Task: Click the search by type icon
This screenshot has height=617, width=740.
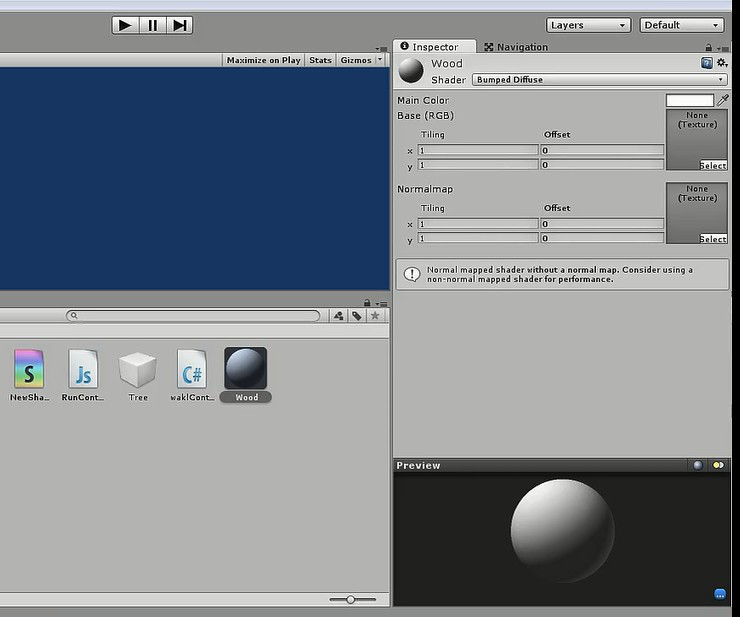Action: tap(339, 316)
